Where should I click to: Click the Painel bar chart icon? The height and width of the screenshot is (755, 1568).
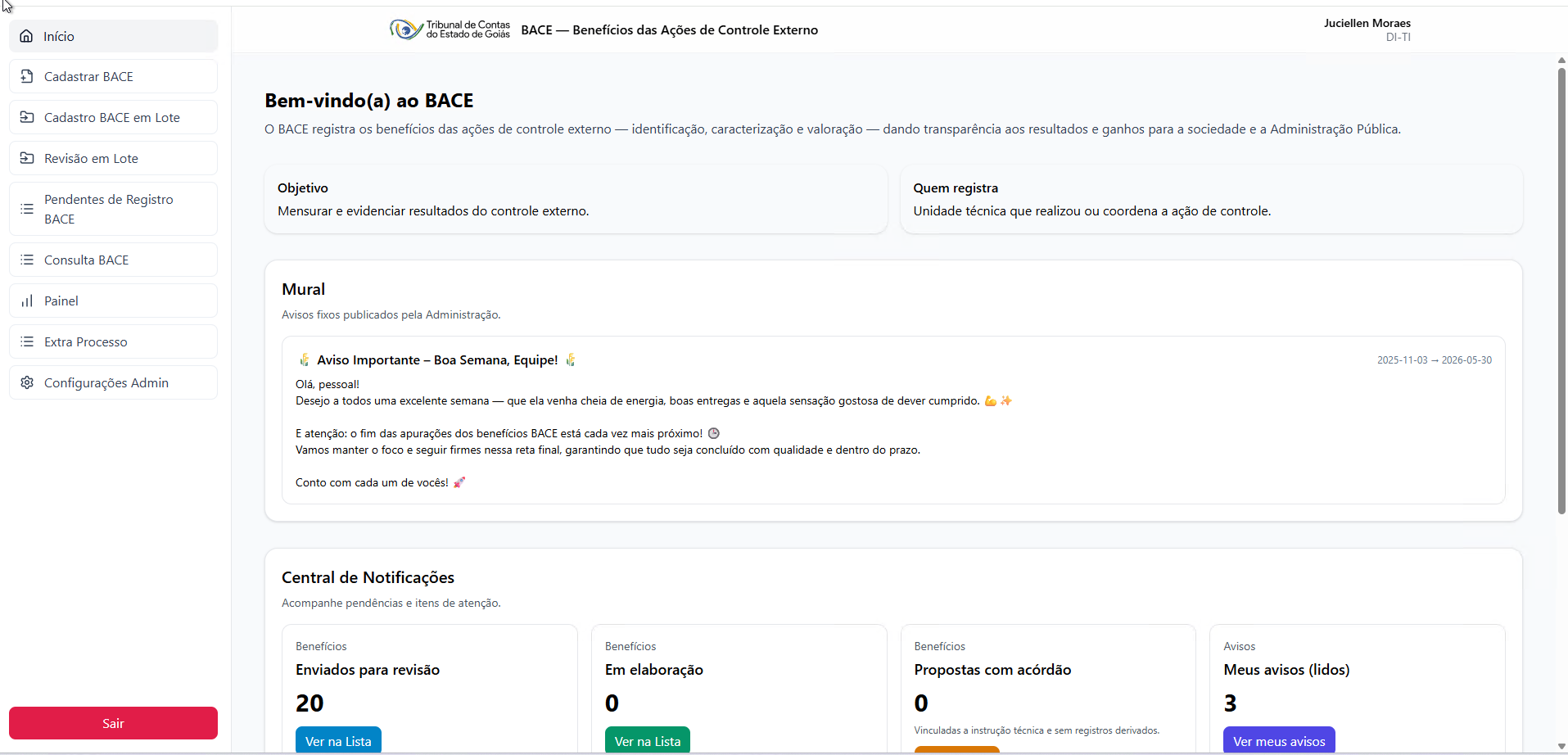(x=27, y=301)
